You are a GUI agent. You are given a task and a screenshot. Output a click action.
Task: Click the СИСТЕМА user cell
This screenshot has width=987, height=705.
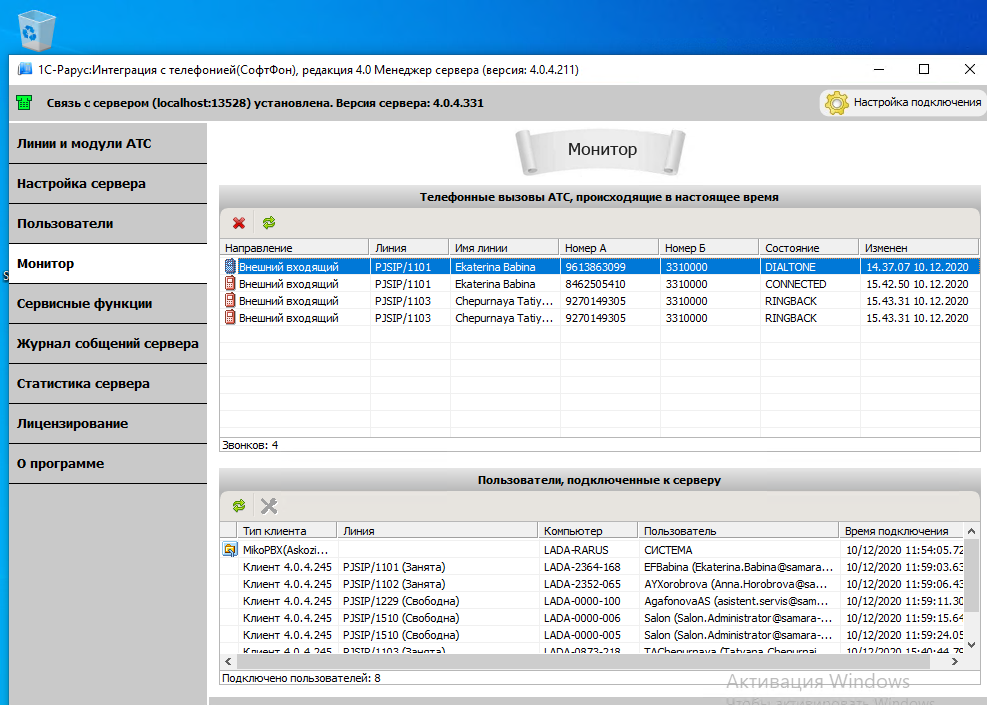pos(739,550)
